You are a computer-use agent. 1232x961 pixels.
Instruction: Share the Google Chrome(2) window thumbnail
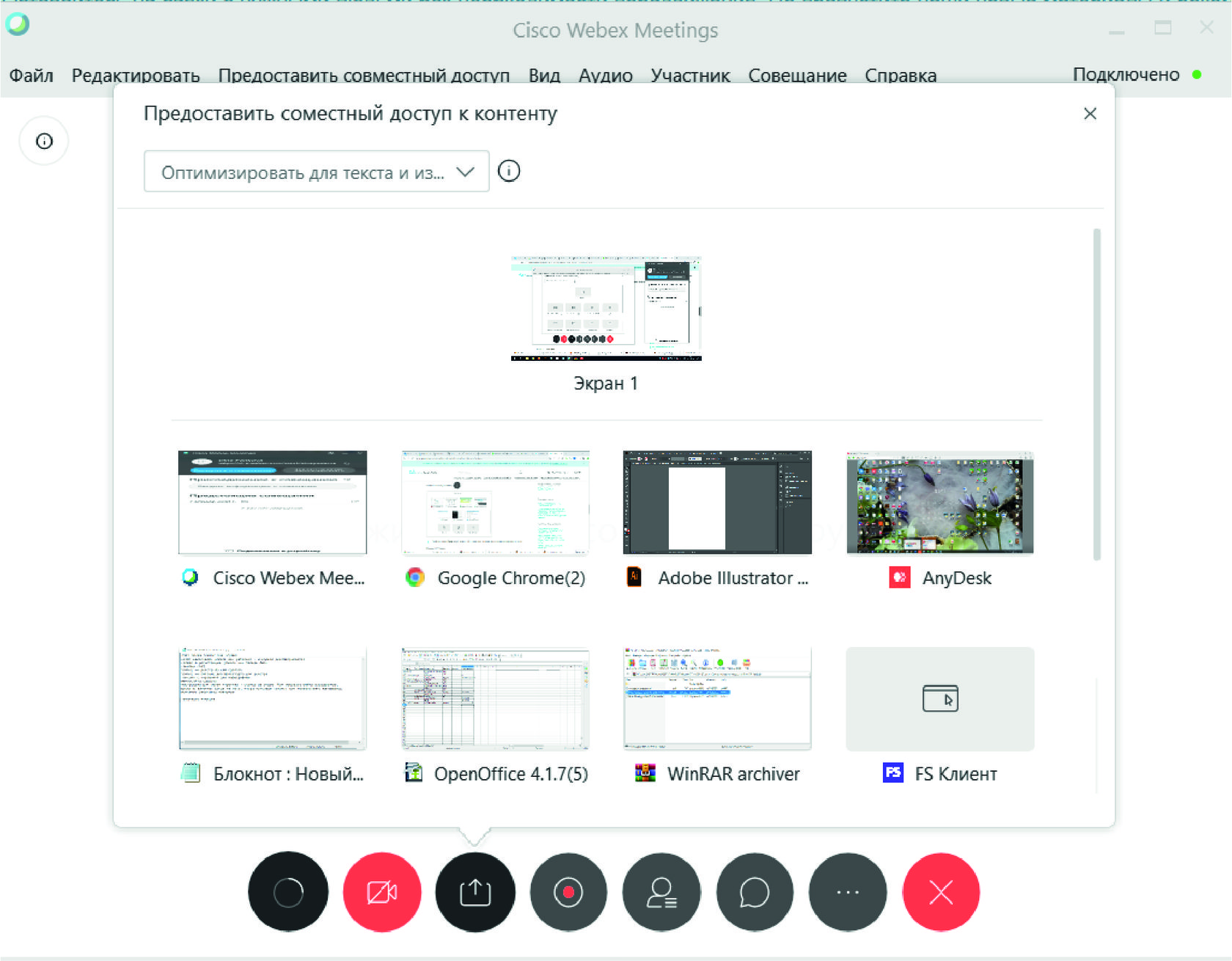[x=496, y=503]
